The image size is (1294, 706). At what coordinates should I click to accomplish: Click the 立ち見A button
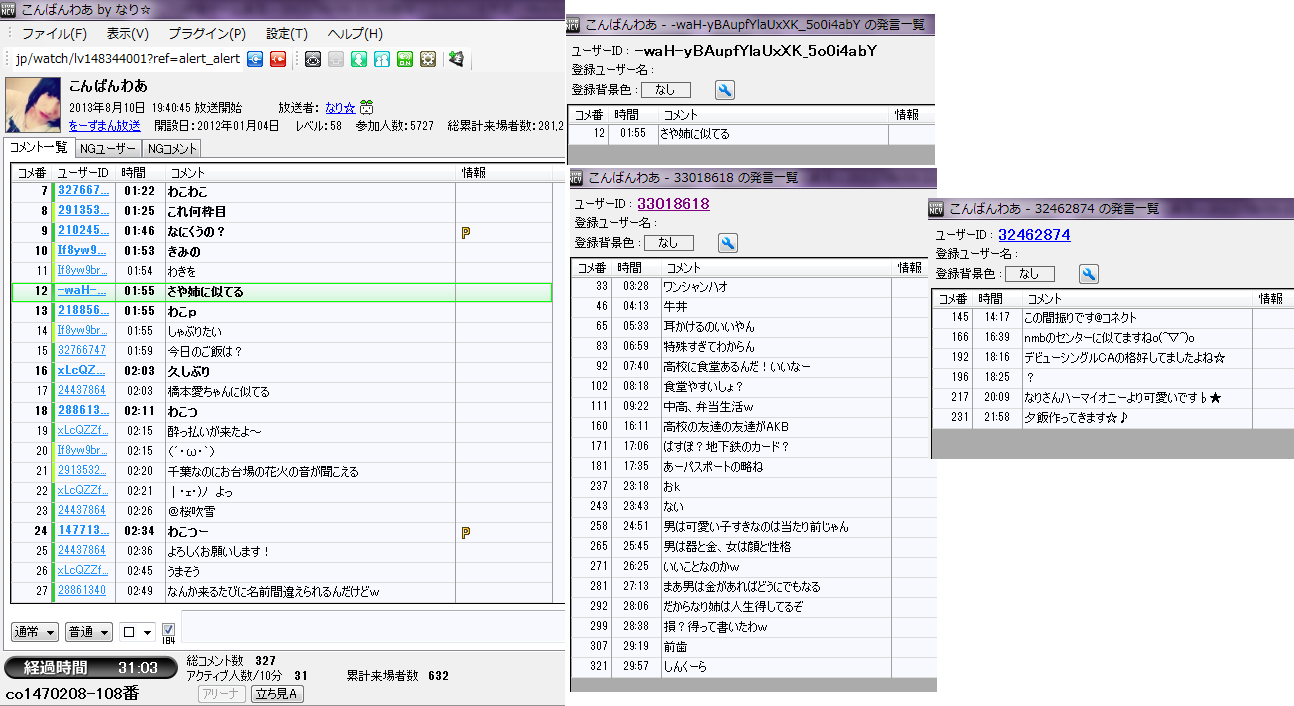[277, 694]
